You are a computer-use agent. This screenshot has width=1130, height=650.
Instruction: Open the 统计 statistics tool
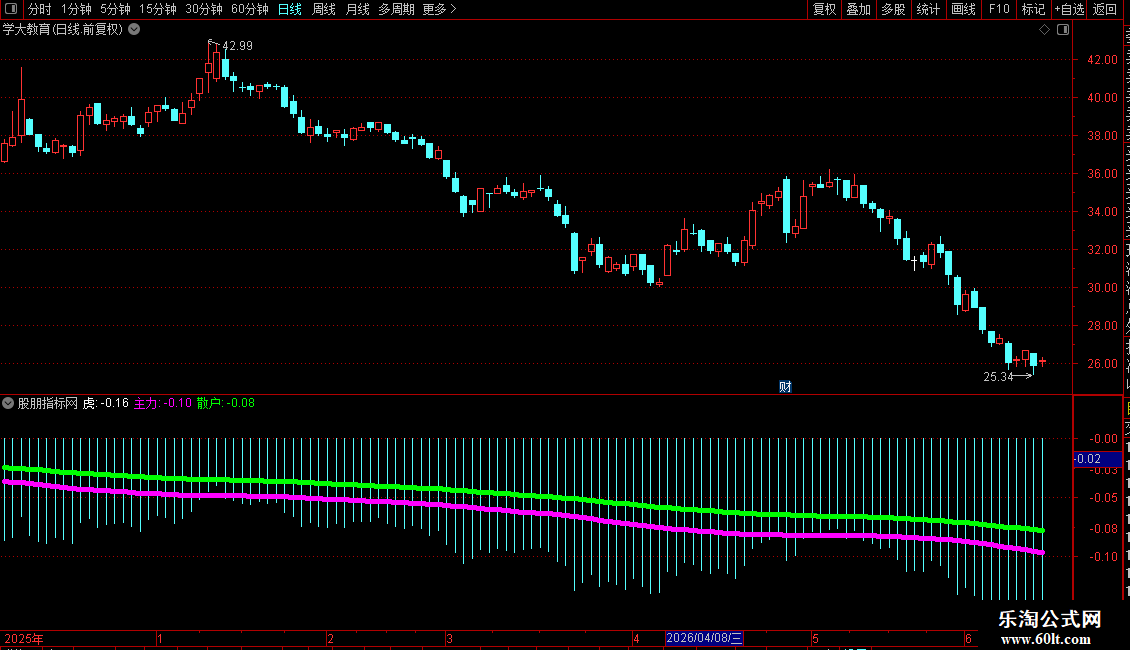tap(927, 9)
